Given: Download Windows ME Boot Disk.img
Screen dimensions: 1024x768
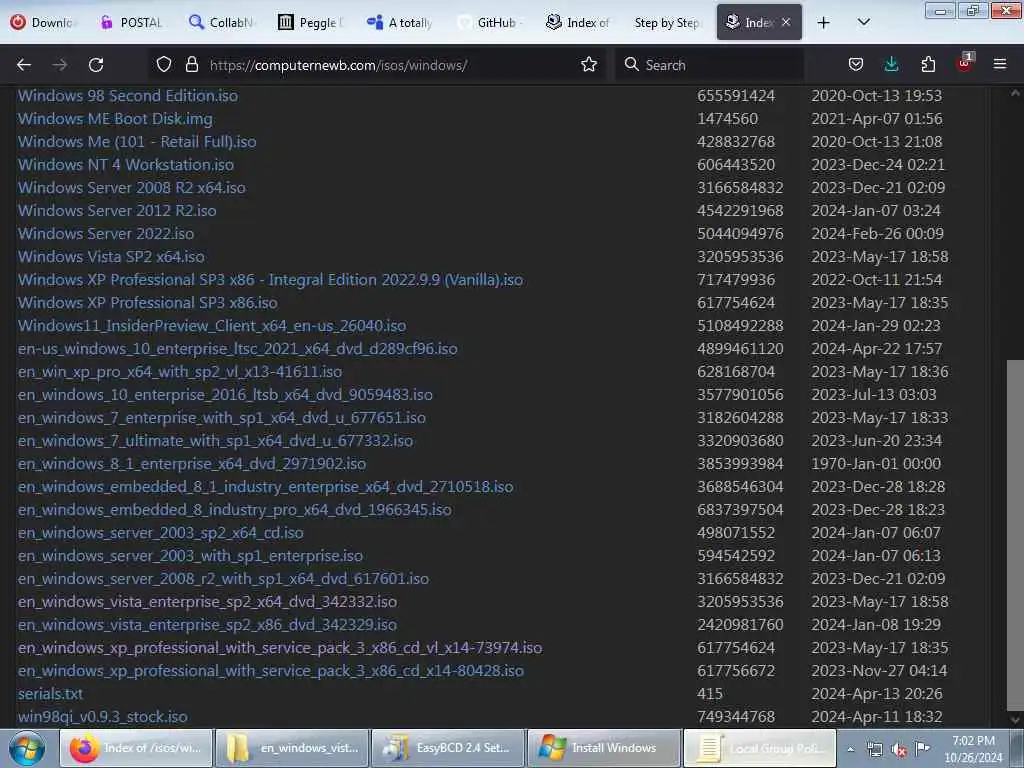Looking at the screenshot, I should 115,119.
